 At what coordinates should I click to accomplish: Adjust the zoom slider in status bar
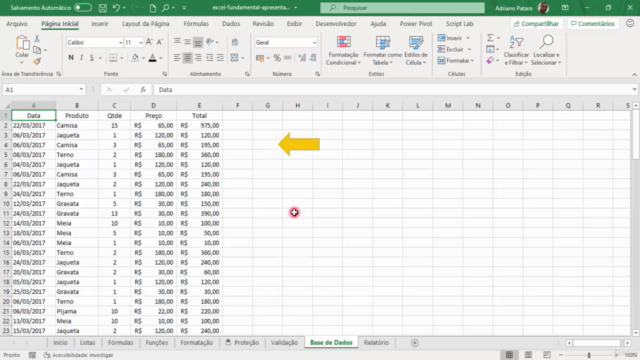tap(589, 355)
